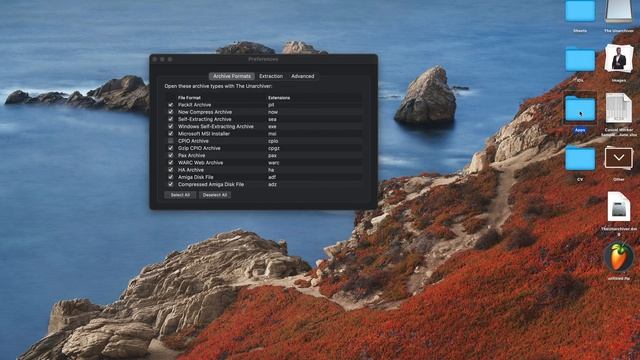Toggle the Now Compress Archive checkbox
This screenshot has width=640, height=360.
171,112
